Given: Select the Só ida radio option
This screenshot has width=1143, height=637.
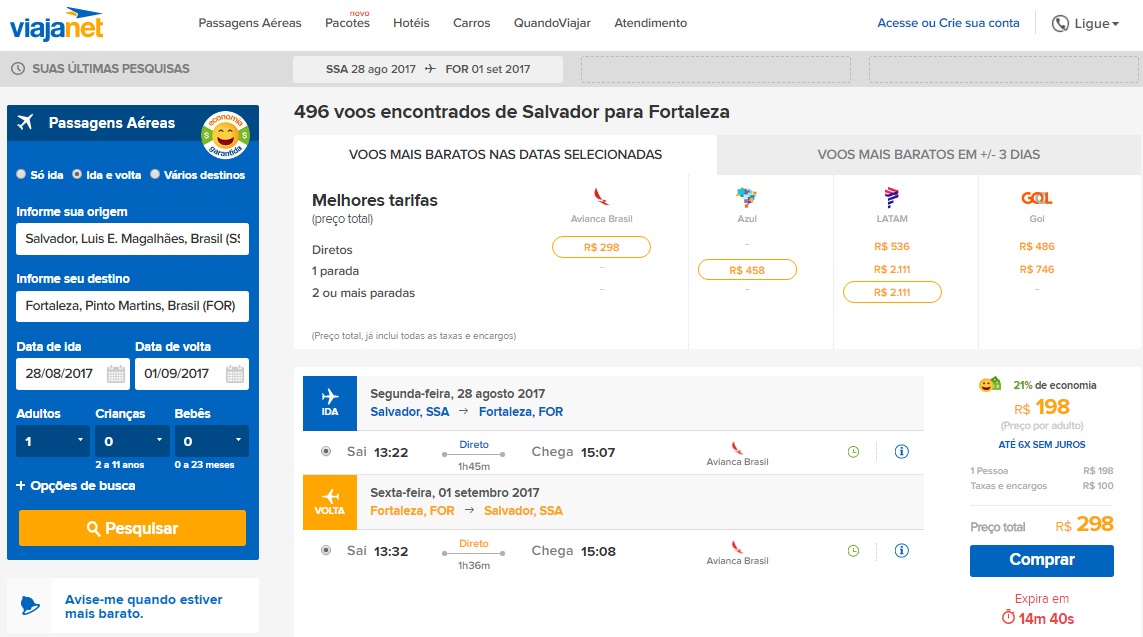Looking at the screenshot, I should click(21, 174).
